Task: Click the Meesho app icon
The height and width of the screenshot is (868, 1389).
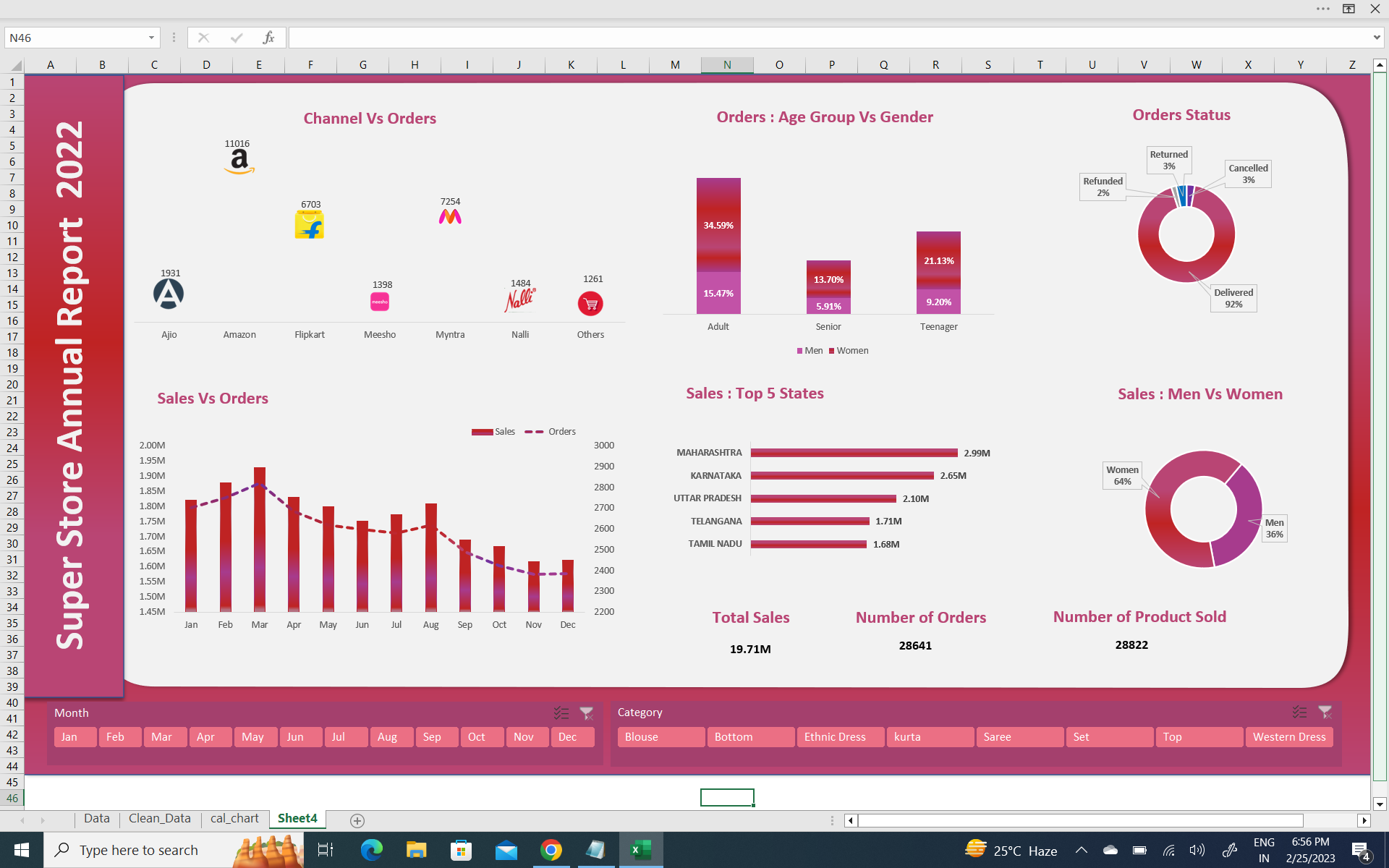Action: [x=380, y=300]
